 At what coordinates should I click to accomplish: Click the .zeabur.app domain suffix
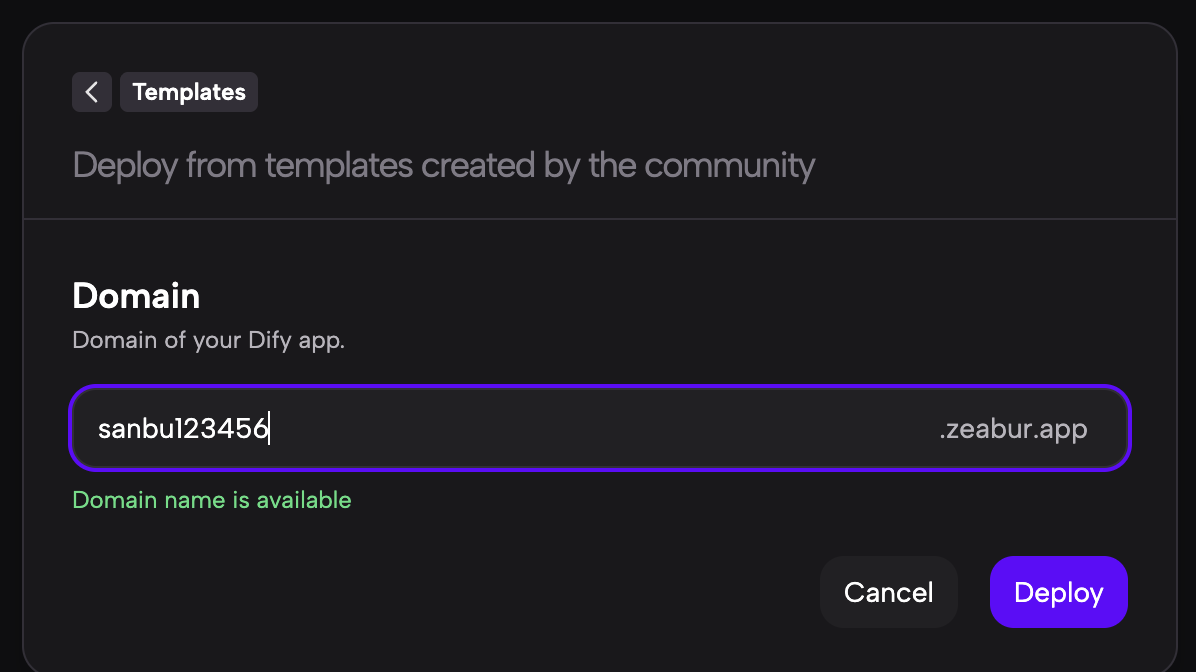pyautogui.click(x=1013, y=429)
